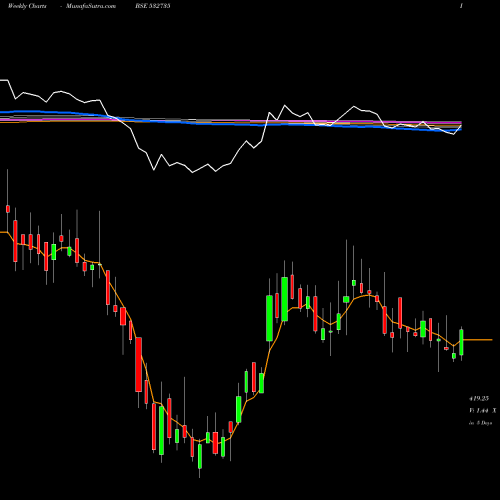This screenshot has height=500, width=500.
Task: Click the 'BSE 532735' stock code text
Action: [x=153, y=6]
